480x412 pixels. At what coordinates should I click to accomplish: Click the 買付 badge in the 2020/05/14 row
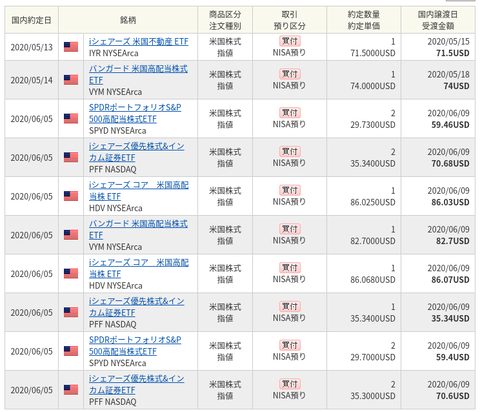click(290, 74)
